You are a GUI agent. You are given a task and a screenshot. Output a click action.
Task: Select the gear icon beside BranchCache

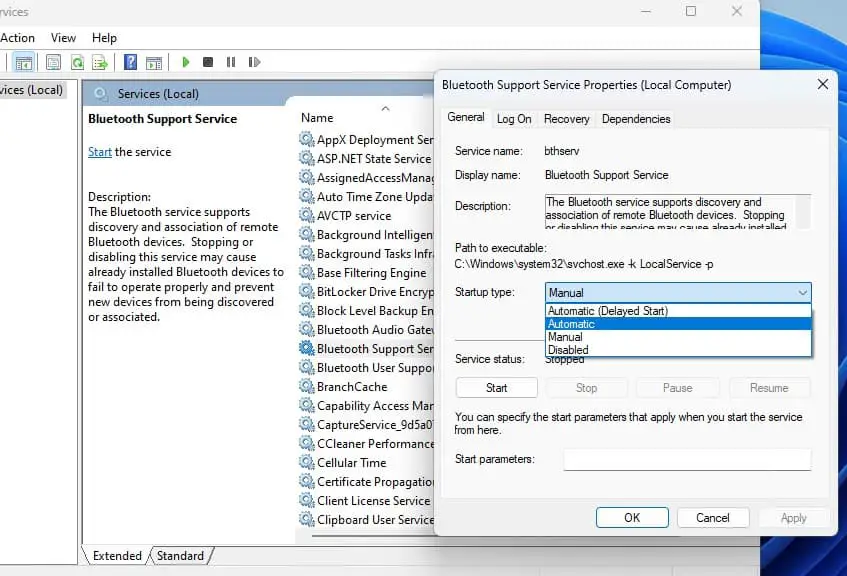(307, 386)
